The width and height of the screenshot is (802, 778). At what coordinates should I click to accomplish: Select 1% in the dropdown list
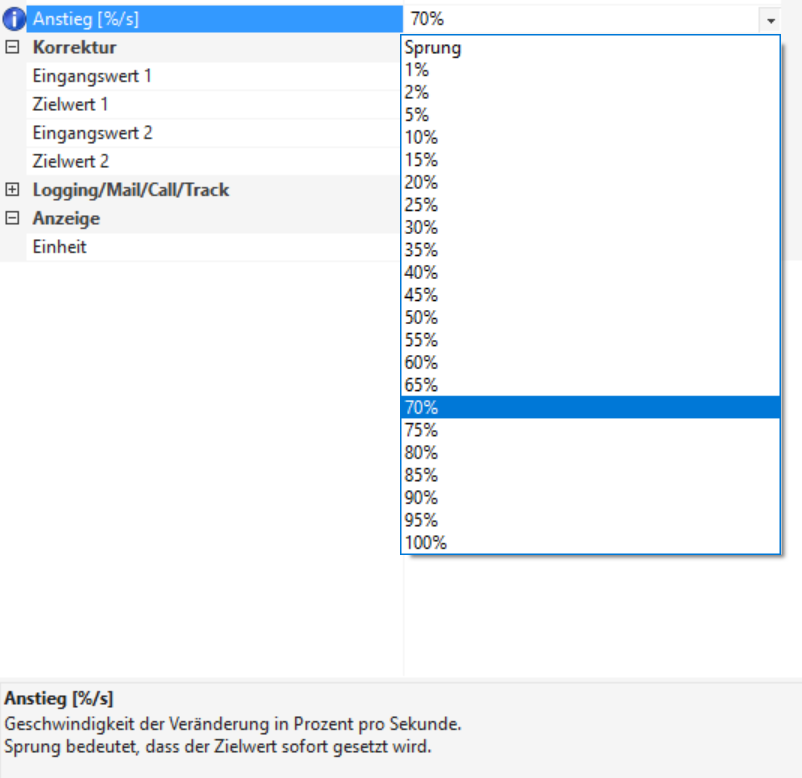tap(417, 70)
